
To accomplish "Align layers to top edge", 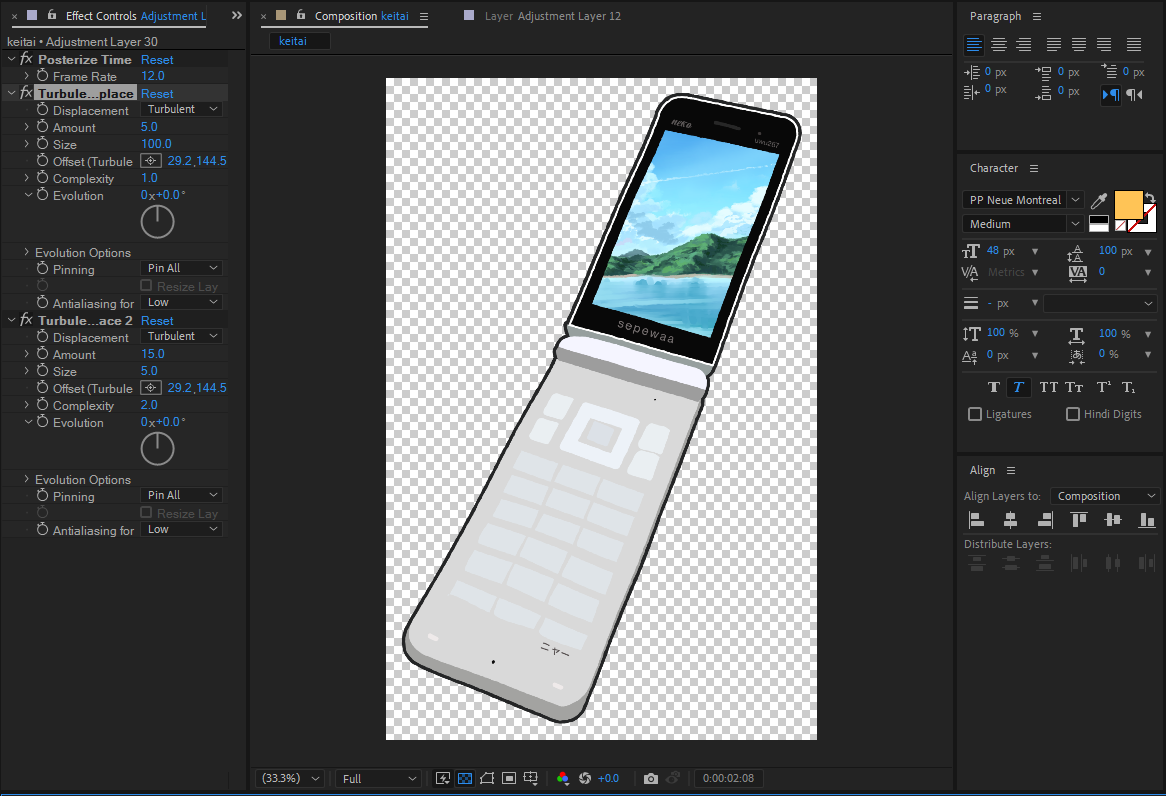I will pyautogui.click(x=1079, y=520).
